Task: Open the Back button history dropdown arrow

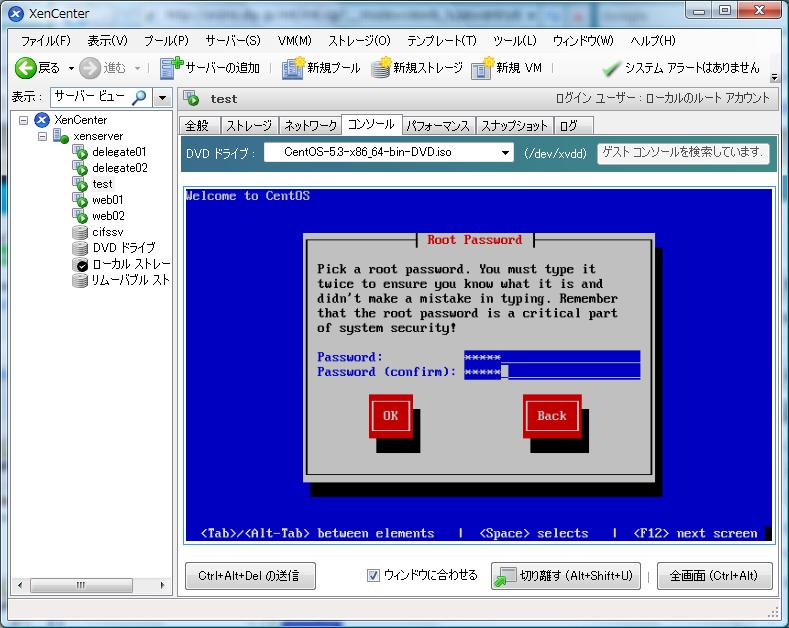Action: 71,68
